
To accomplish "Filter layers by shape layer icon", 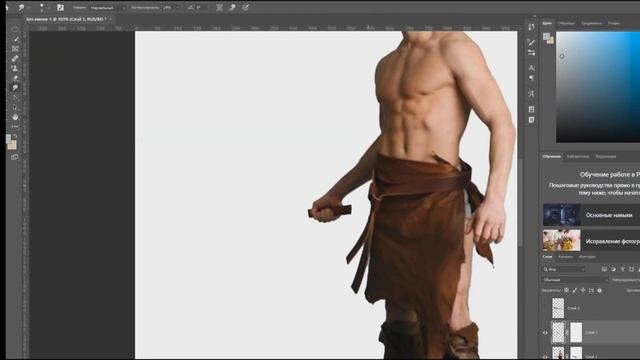I will click(631, 269).
